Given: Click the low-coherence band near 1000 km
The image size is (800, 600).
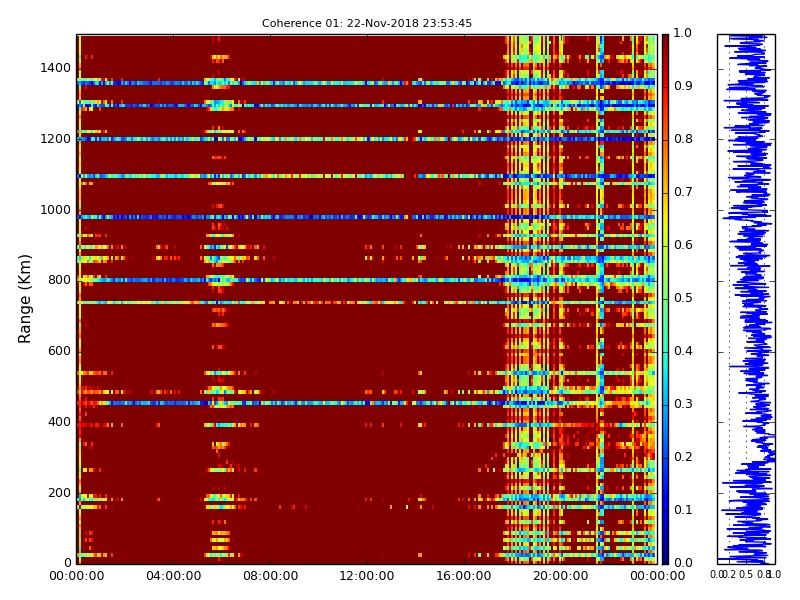Looking at the screenshot, I should tap(367, 217).
